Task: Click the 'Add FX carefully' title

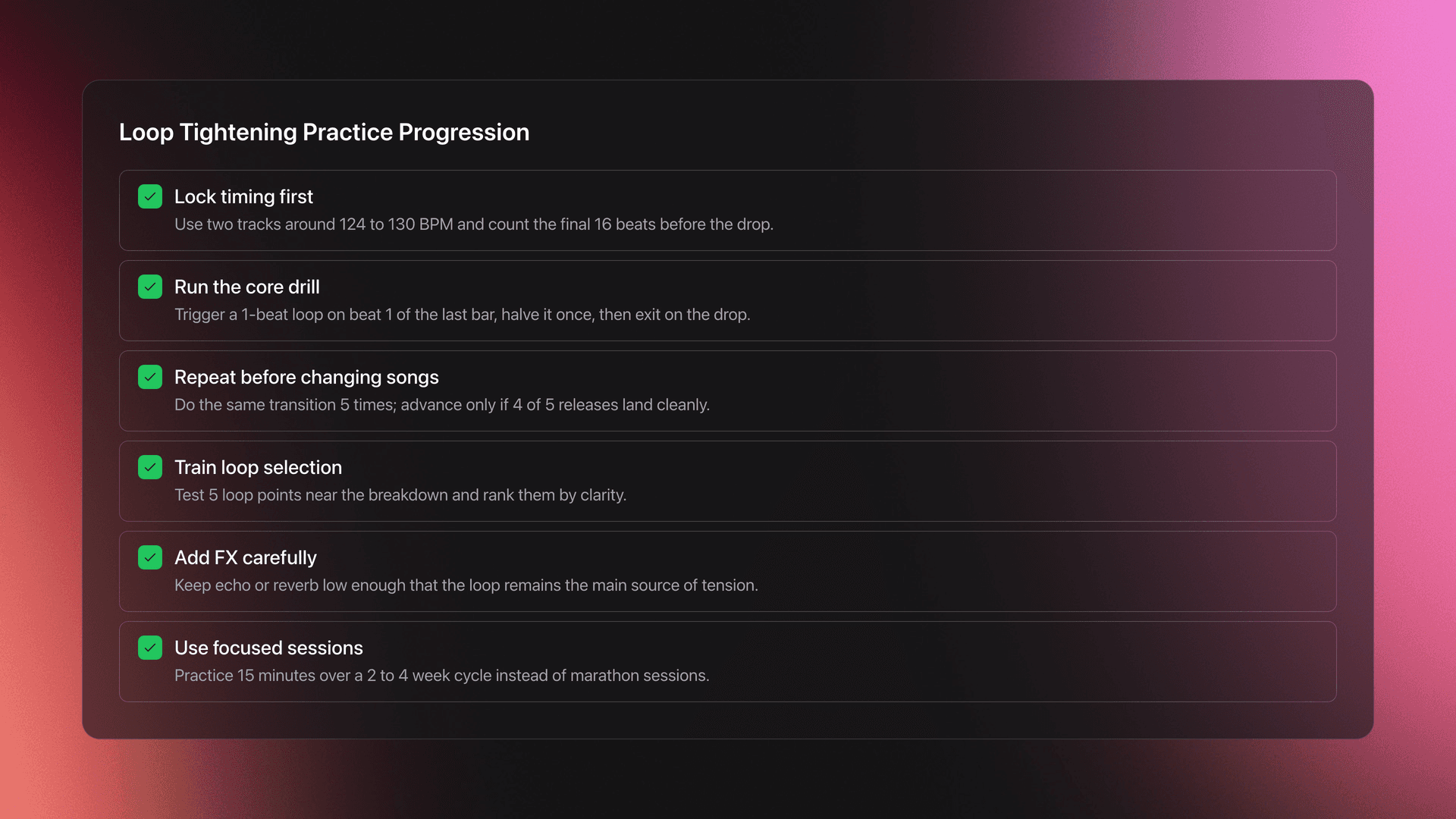Action: (x=245, y=558)
